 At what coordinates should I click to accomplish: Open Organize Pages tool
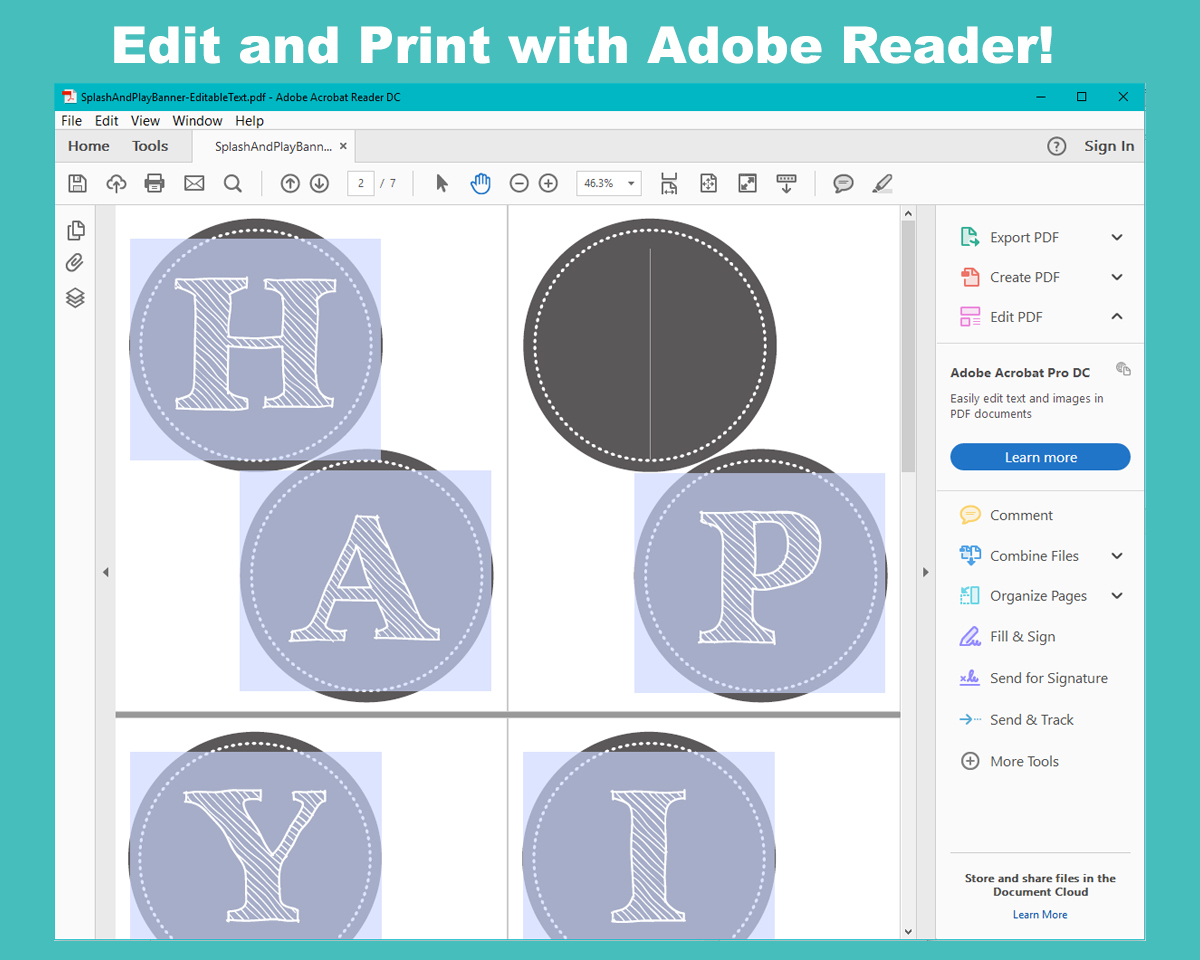point(1038,596)
